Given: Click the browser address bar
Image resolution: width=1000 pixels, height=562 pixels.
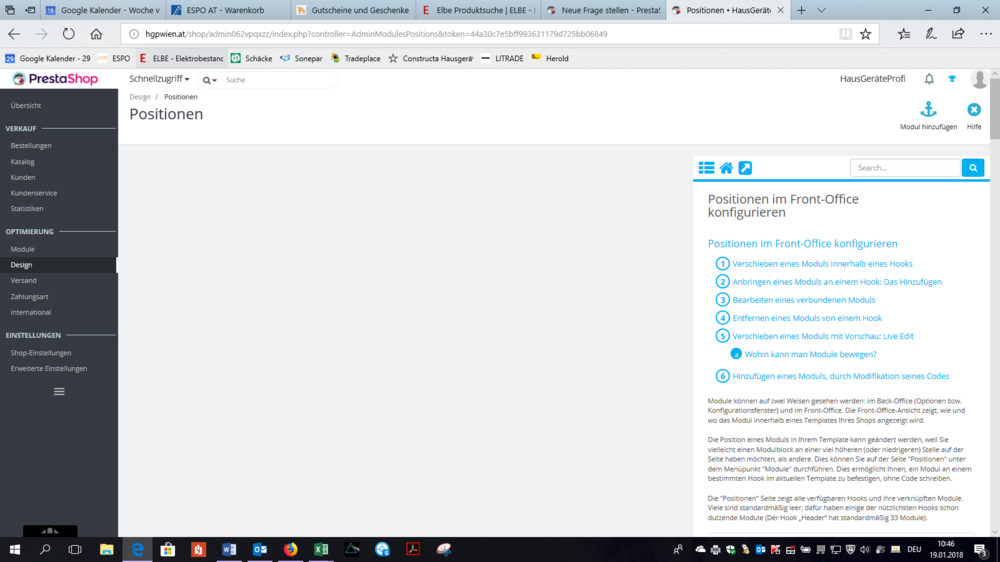Looking at the screenshot, I should click(x=477, y=34).
